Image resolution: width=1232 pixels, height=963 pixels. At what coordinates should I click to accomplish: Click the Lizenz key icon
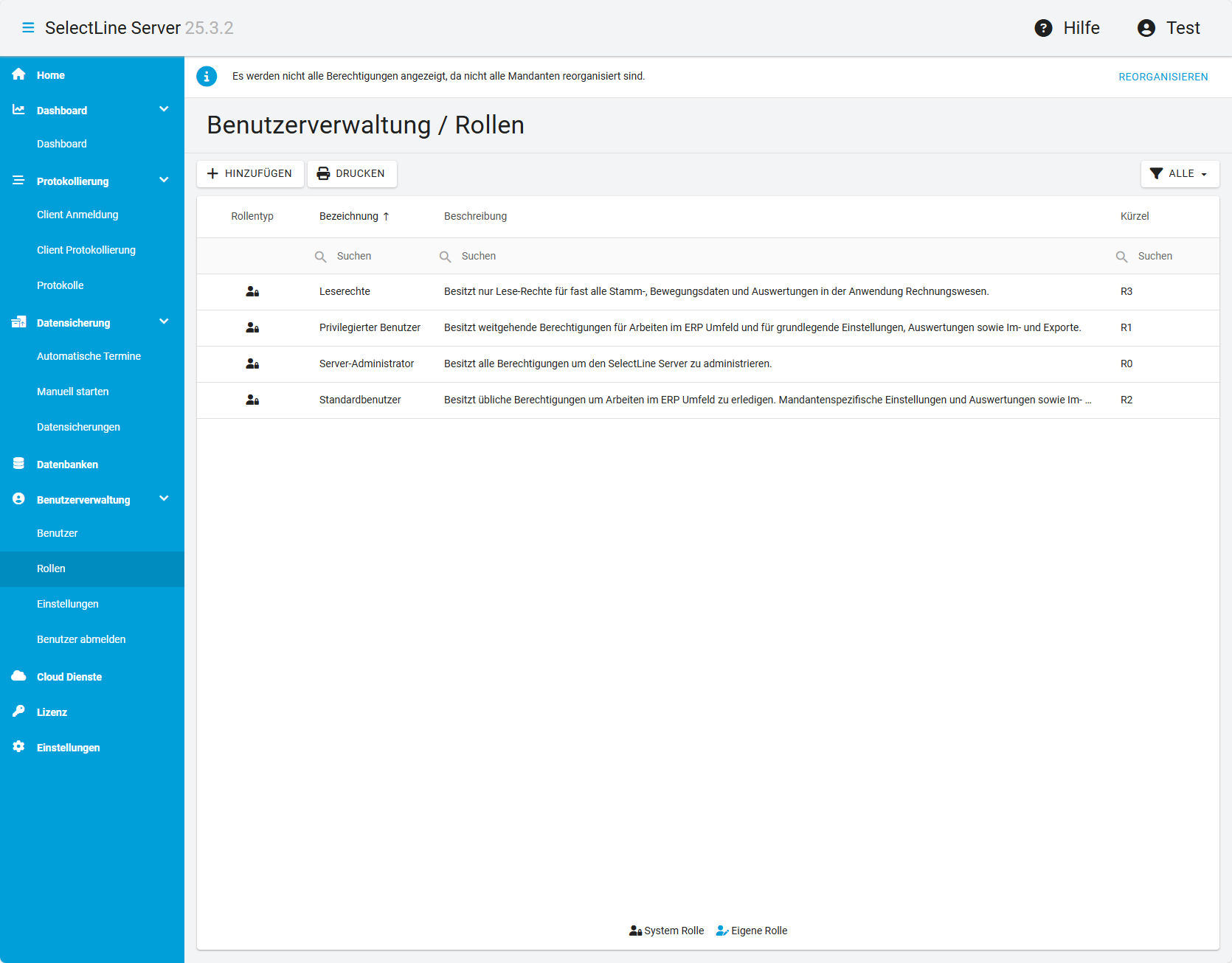pyautogui.click(x=19, y=712)
